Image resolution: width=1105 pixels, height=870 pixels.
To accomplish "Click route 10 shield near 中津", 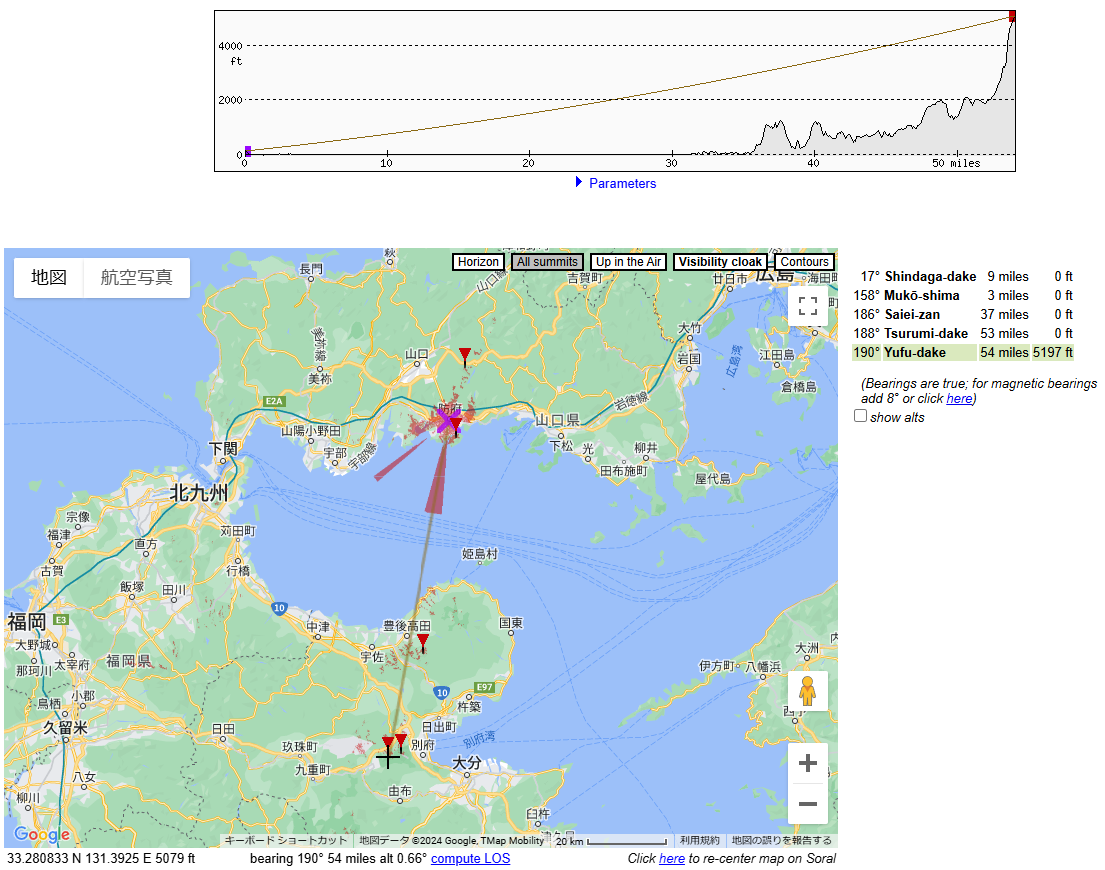I will (x=280, y=608).
